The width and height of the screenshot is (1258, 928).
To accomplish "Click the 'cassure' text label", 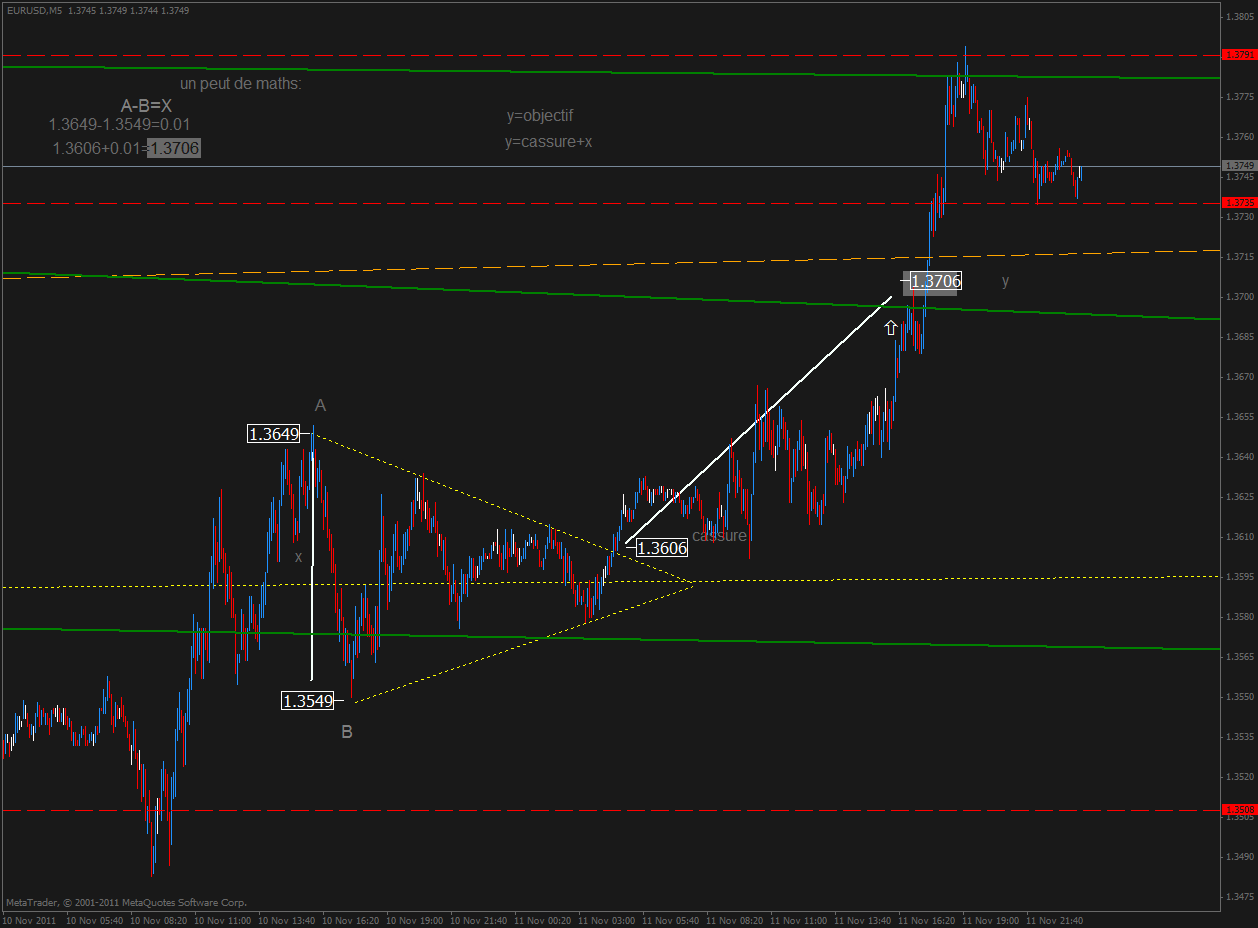I will tap(719, 536).
